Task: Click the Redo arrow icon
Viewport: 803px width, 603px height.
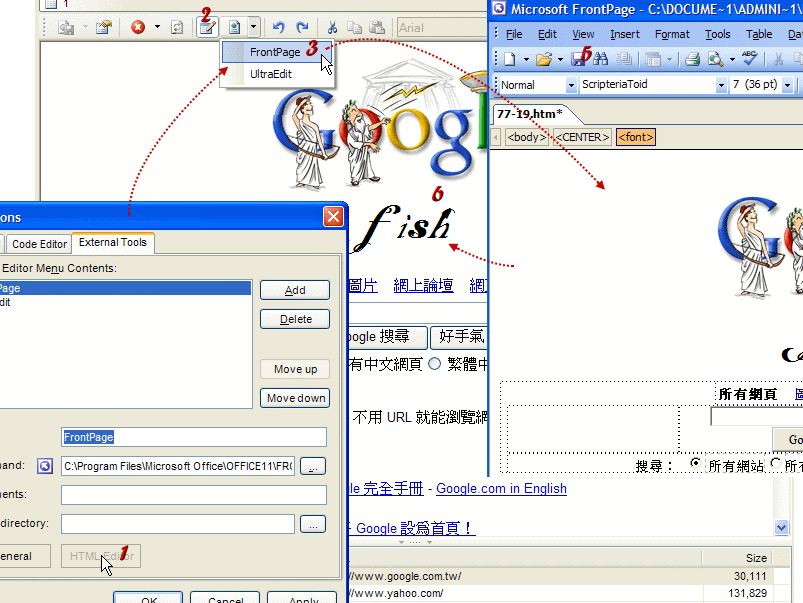Action: pos(303,27)
